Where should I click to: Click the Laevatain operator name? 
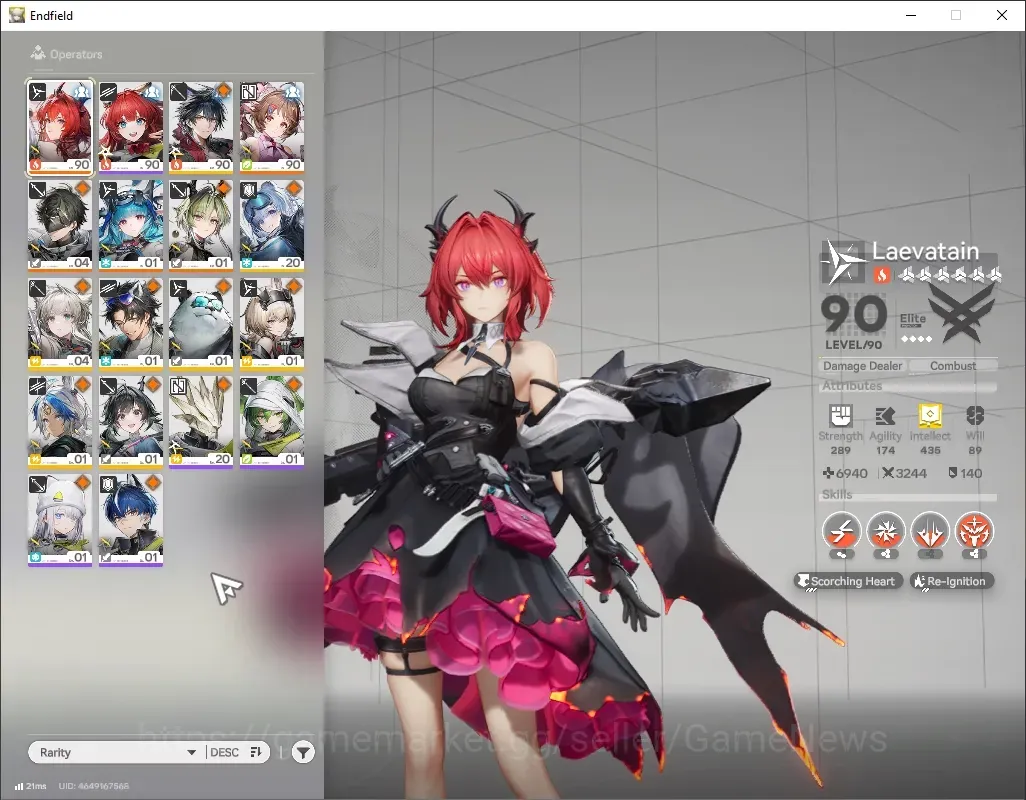(x=925, y=251)
